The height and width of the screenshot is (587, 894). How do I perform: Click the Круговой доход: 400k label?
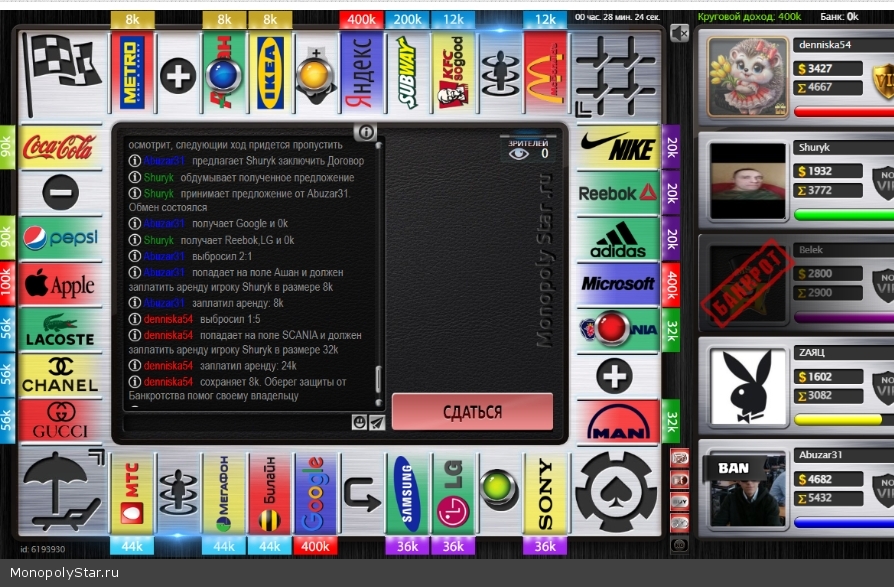[749, 17]
